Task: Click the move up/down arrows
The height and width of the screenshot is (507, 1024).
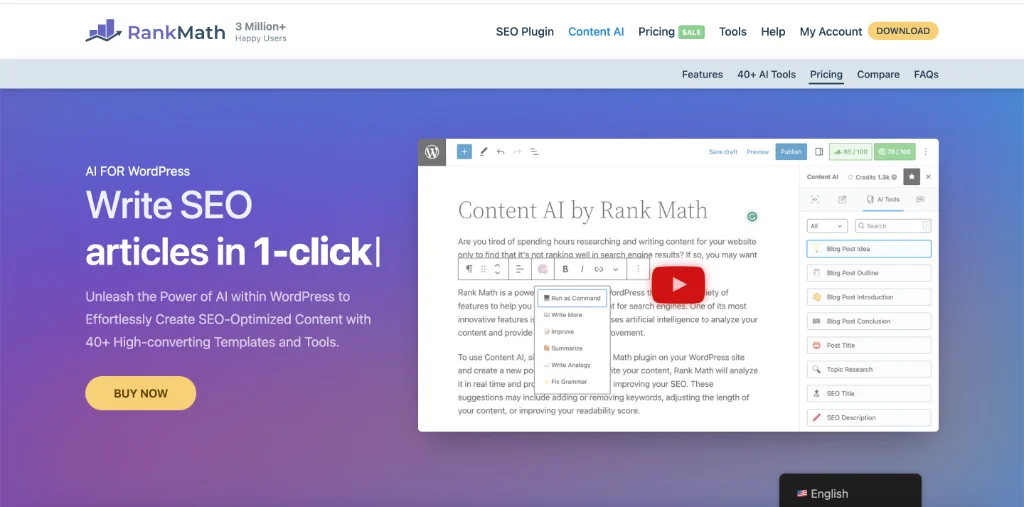Action: point(498,269)
